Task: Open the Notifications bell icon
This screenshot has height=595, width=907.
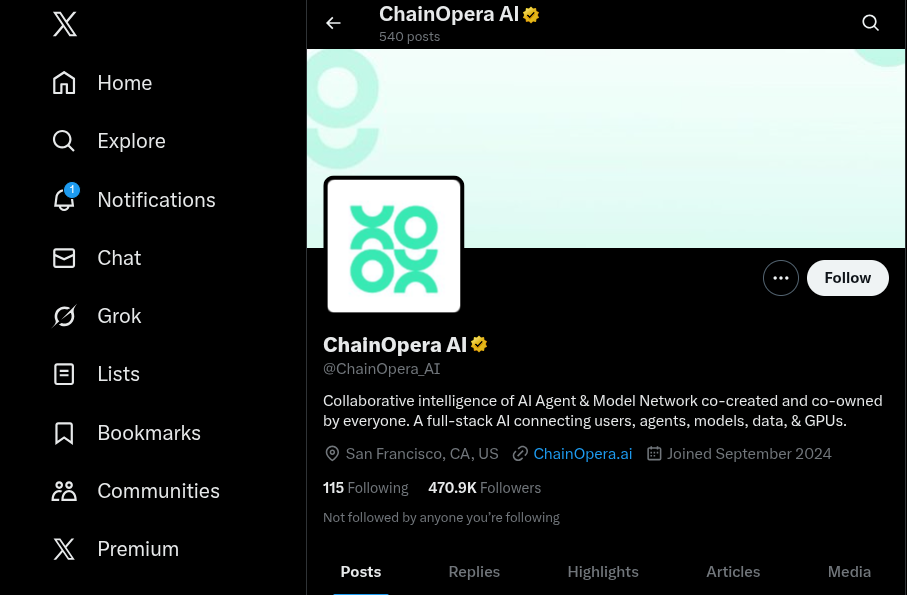Action: coord(64,200)
